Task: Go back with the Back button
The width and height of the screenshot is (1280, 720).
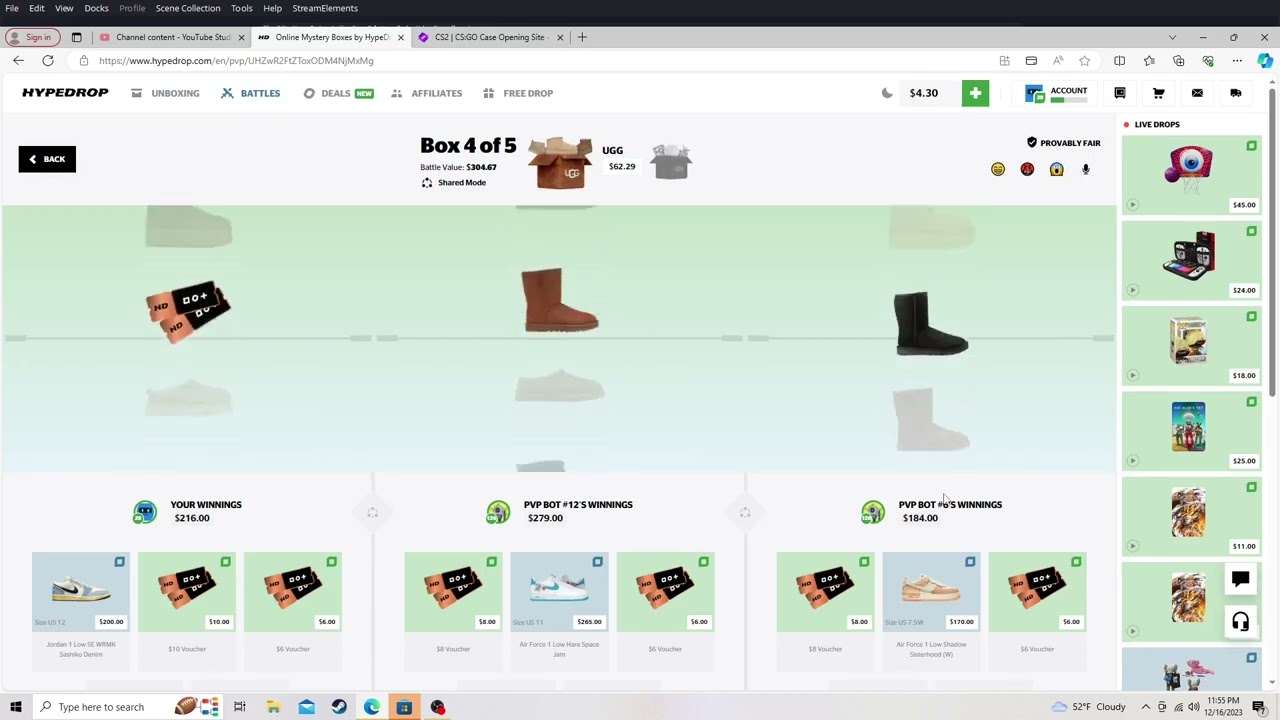Action: click(47, 159)
